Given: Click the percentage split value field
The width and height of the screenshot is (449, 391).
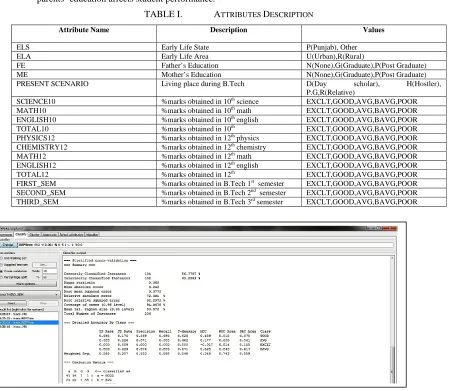Looking at the screenshot, I should pos(50,277).
